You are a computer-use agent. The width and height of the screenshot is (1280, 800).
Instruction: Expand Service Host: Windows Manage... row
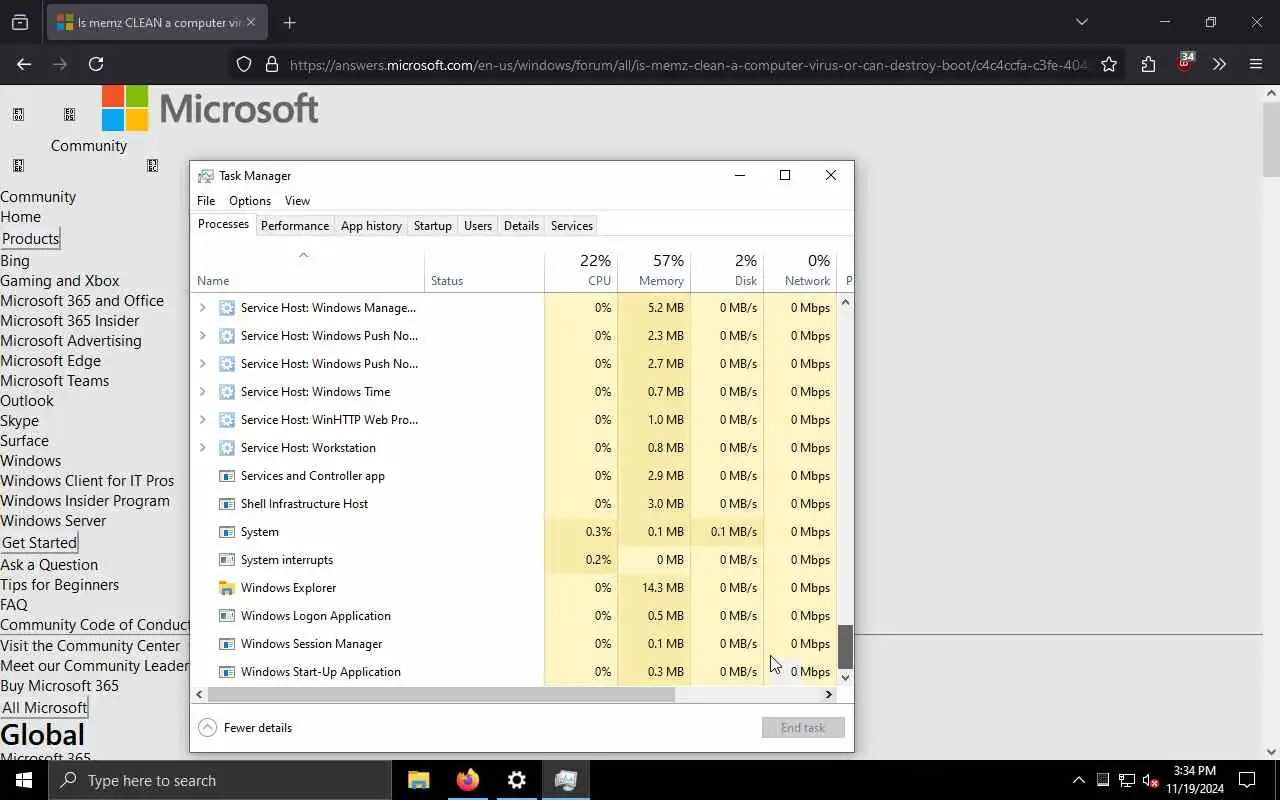pos(202,308)
